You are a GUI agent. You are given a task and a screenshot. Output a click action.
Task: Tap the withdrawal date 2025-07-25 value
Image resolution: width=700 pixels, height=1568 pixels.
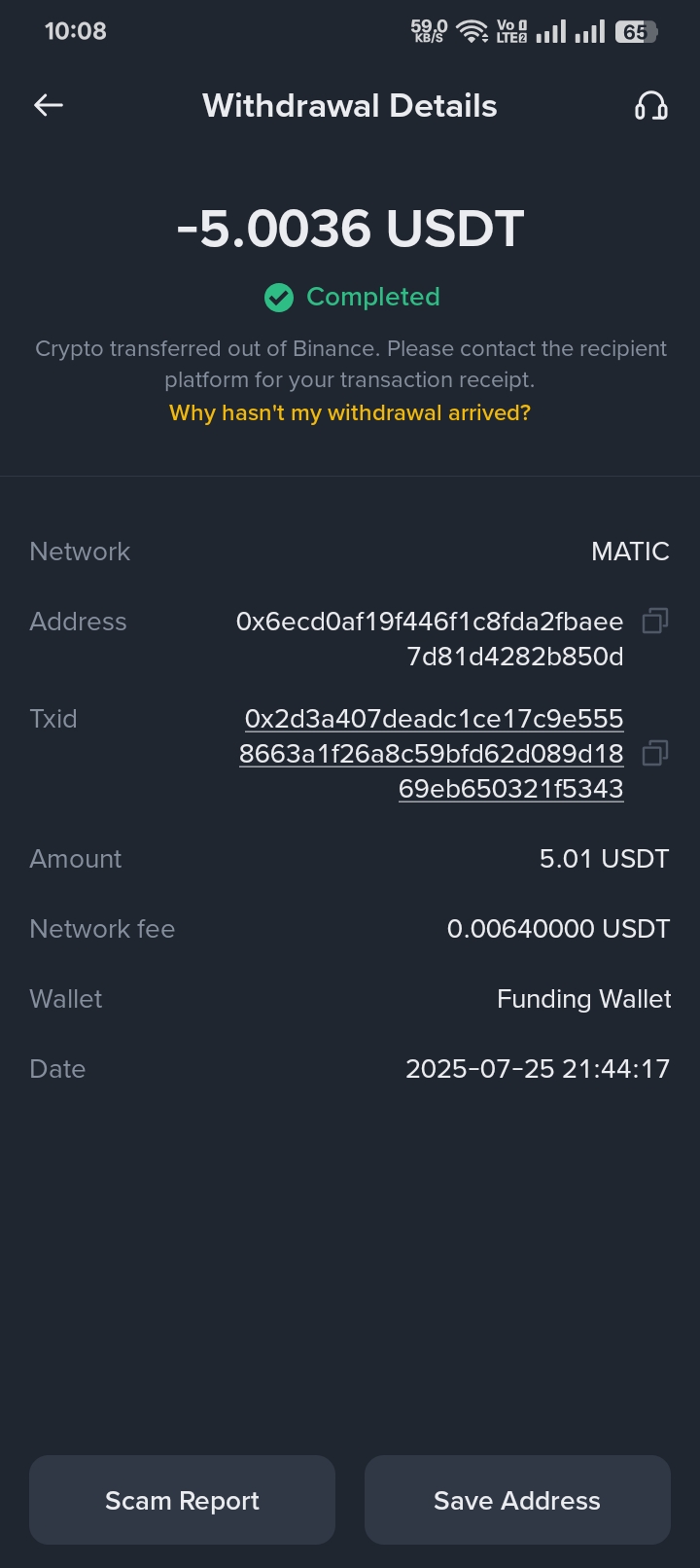(537, 1069)
